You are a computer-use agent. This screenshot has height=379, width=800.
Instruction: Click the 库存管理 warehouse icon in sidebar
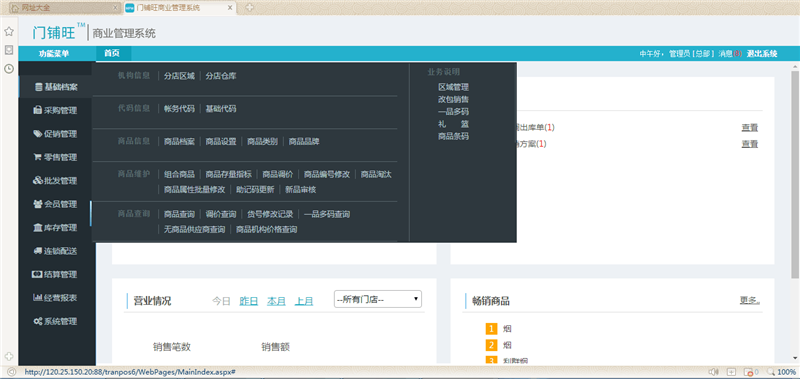click(38, 228)
